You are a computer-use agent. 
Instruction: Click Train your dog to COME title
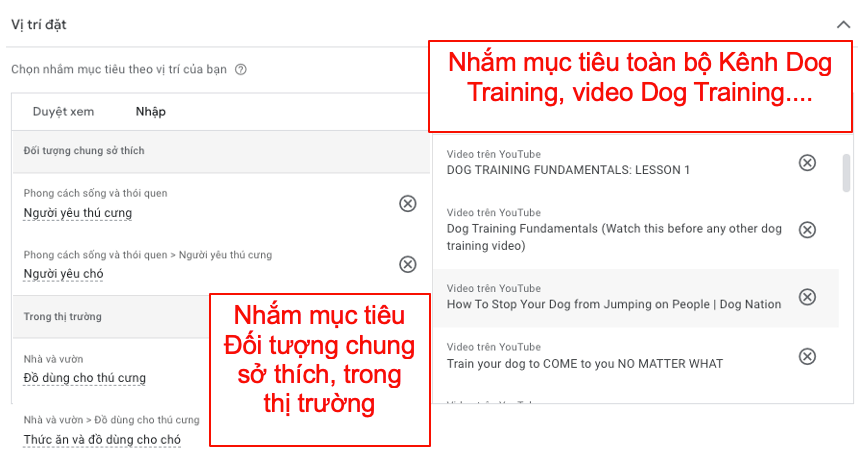pos(585,364)
